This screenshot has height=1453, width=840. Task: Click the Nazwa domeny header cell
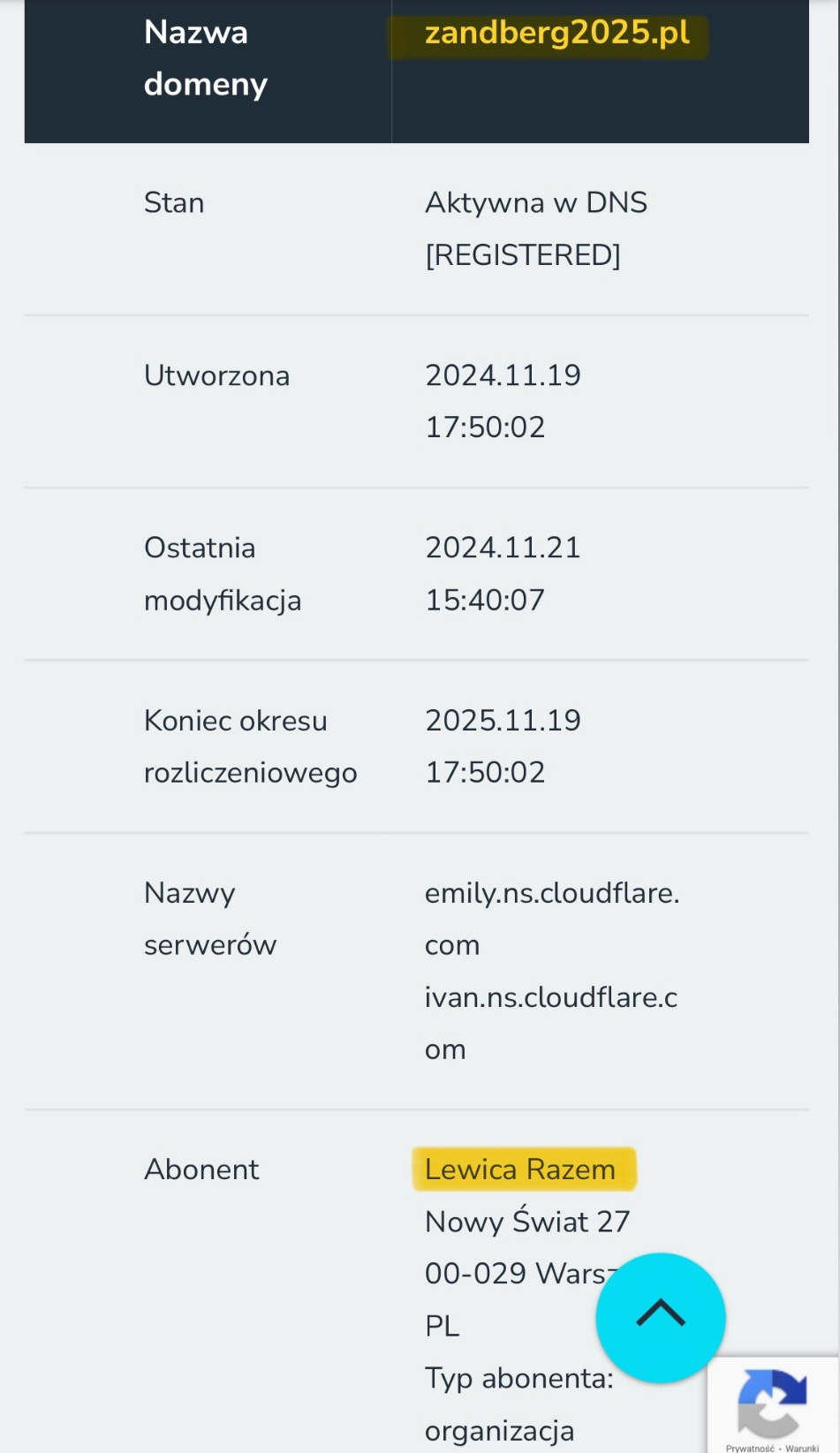point(208,58)
